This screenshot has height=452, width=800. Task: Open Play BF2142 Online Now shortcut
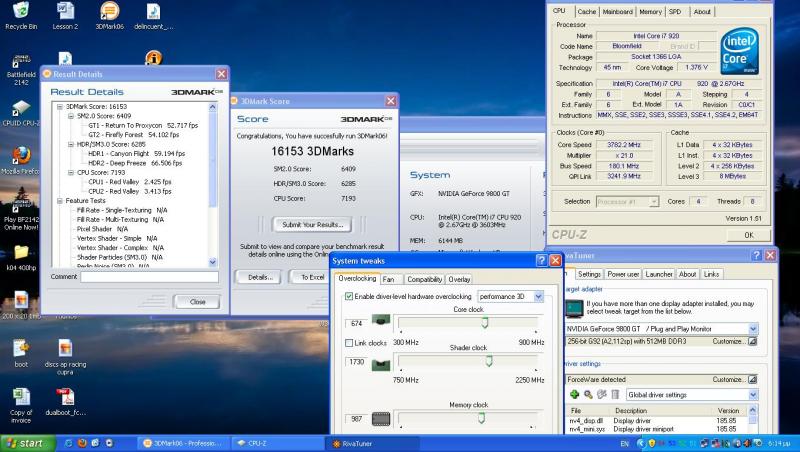click(21, 204)
